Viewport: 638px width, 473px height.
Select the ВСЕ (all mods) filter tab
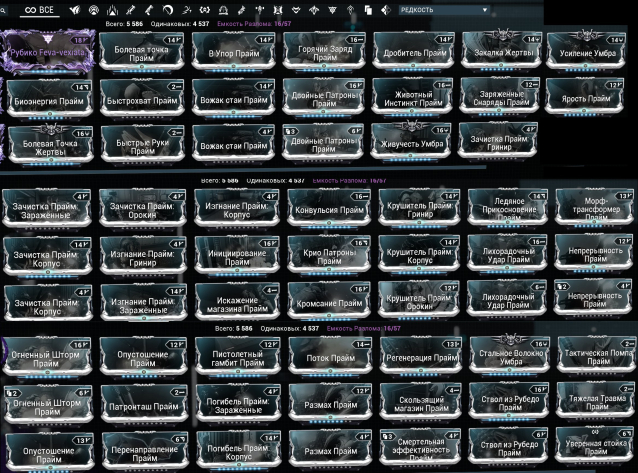pos(39,10)
